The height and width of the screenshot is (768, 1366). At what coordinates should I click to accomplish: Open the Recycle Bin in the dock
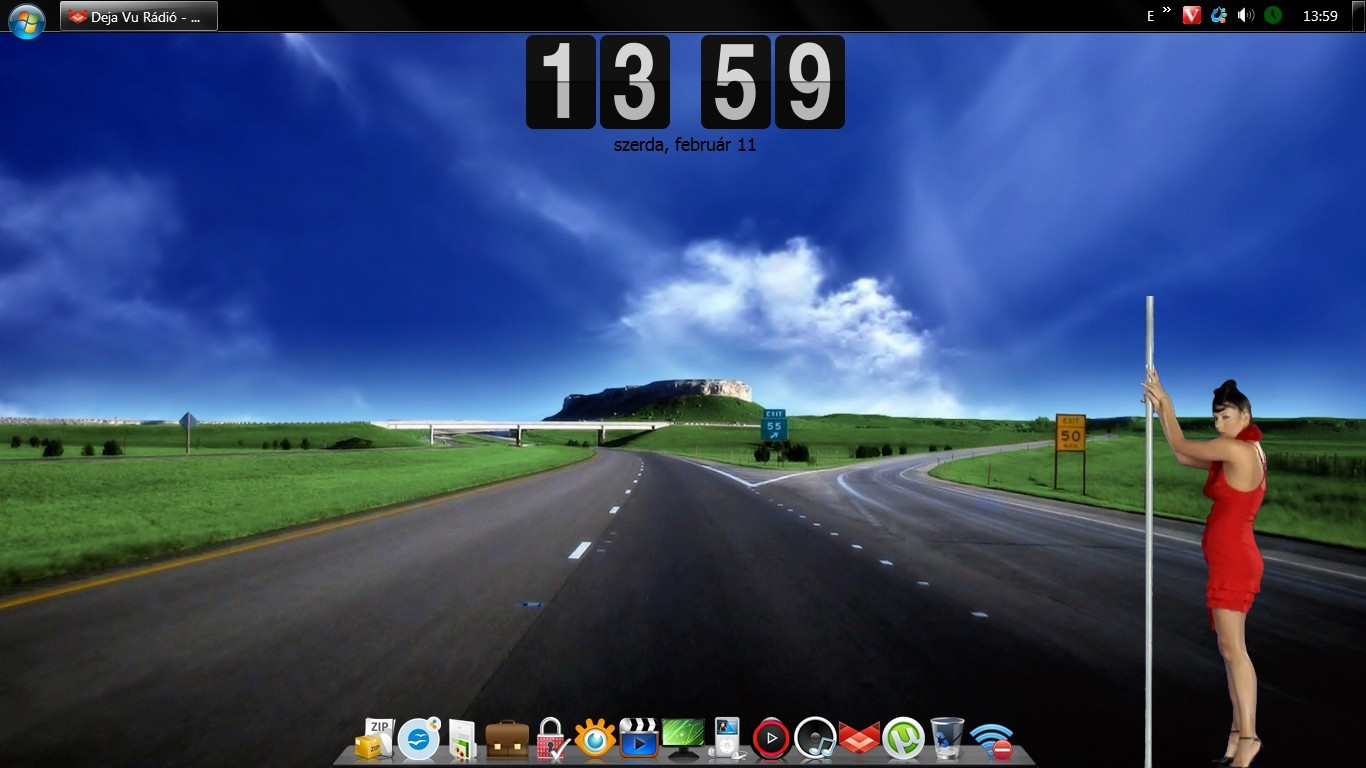(x=946, y=740)
